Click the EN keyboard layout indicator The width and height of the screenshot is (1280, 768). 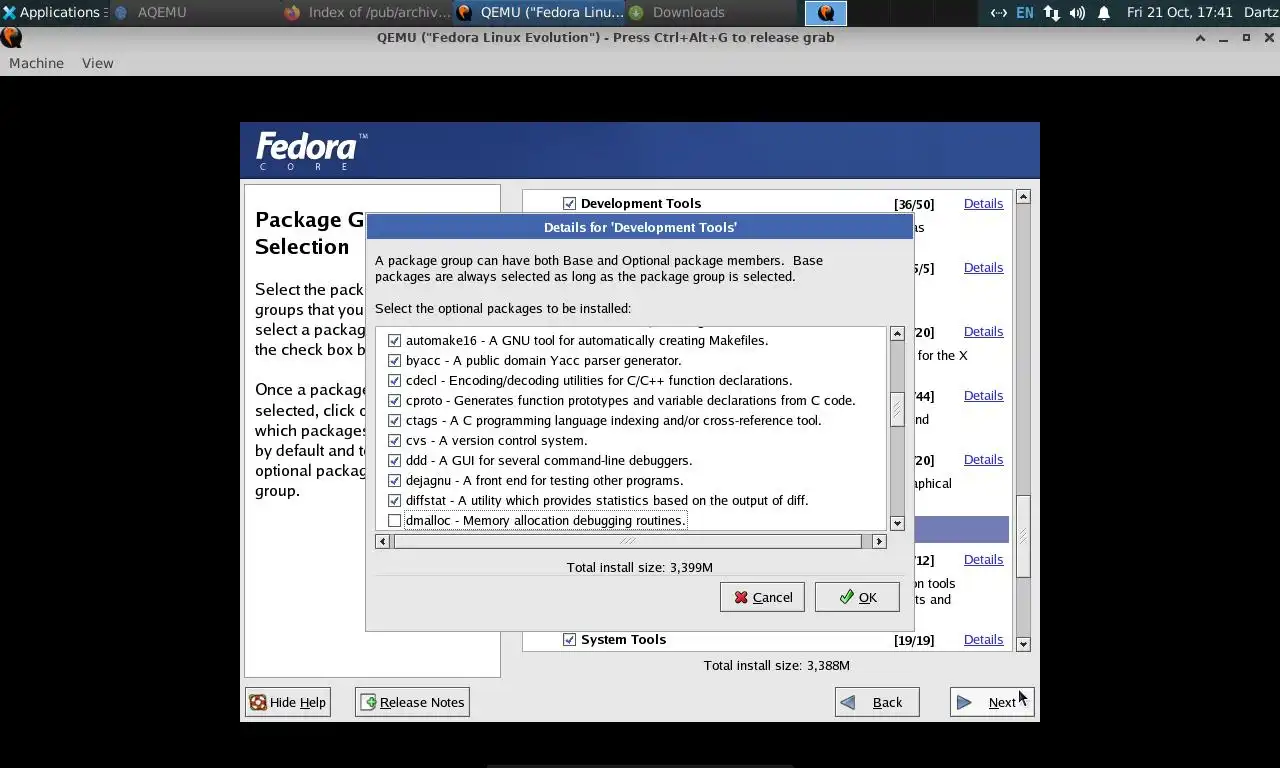[1025, 13]
